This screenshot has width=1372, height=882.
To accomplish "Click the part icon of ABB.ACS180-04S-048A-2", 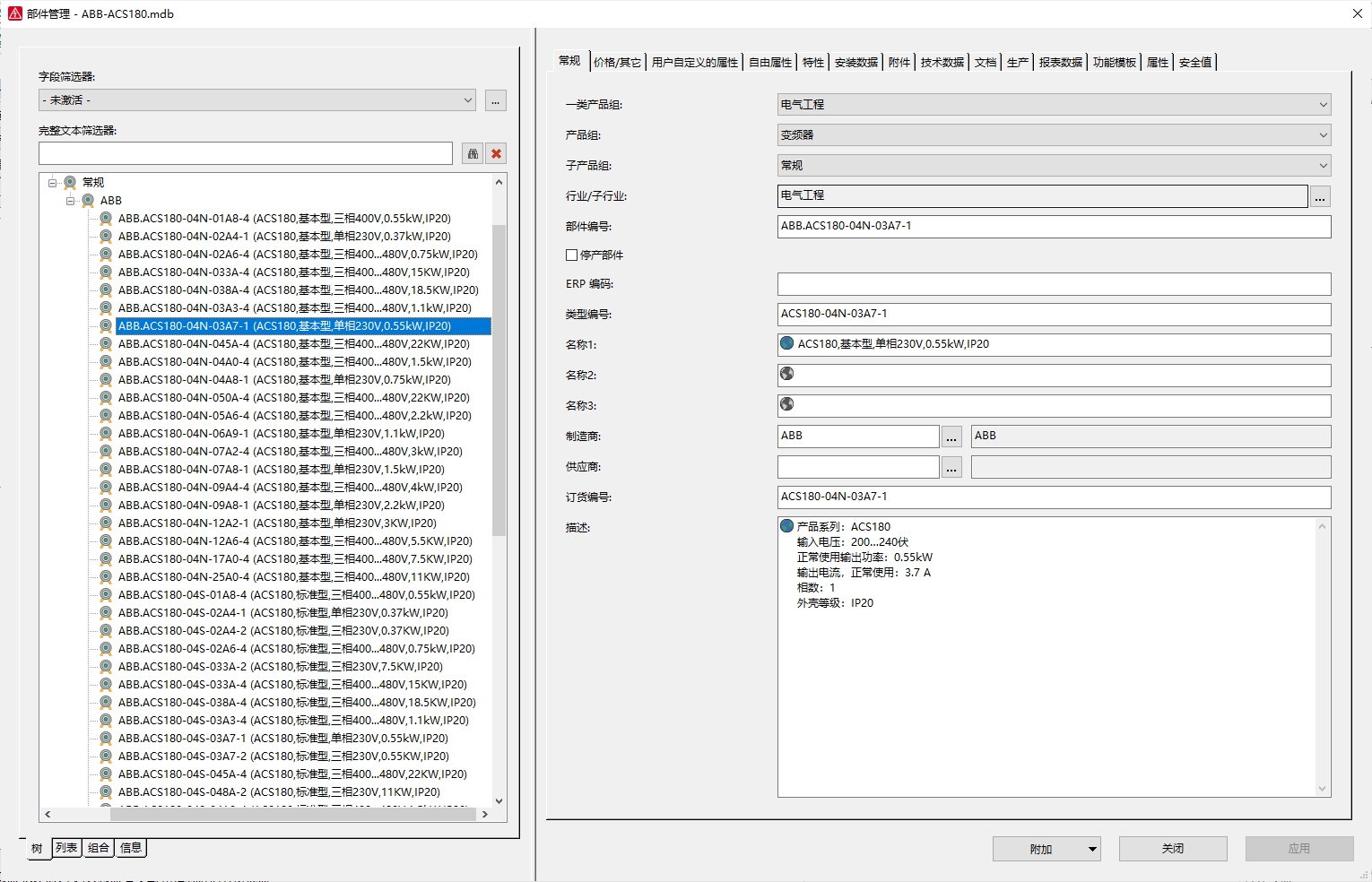I will (106, 791).
